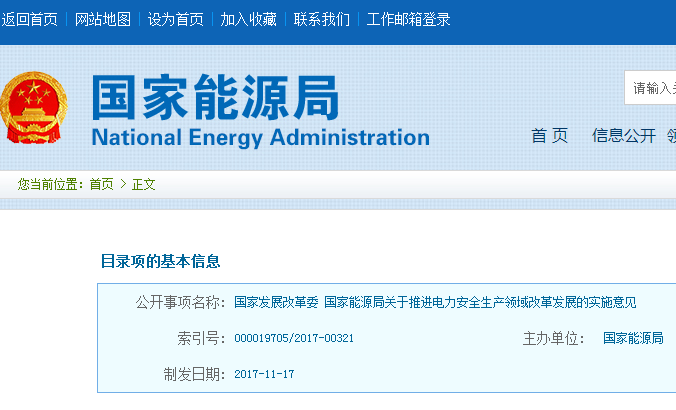Screen dimensions: 676x410
Task: Click the issue date 2017-11-17
Action: point(264,374)
